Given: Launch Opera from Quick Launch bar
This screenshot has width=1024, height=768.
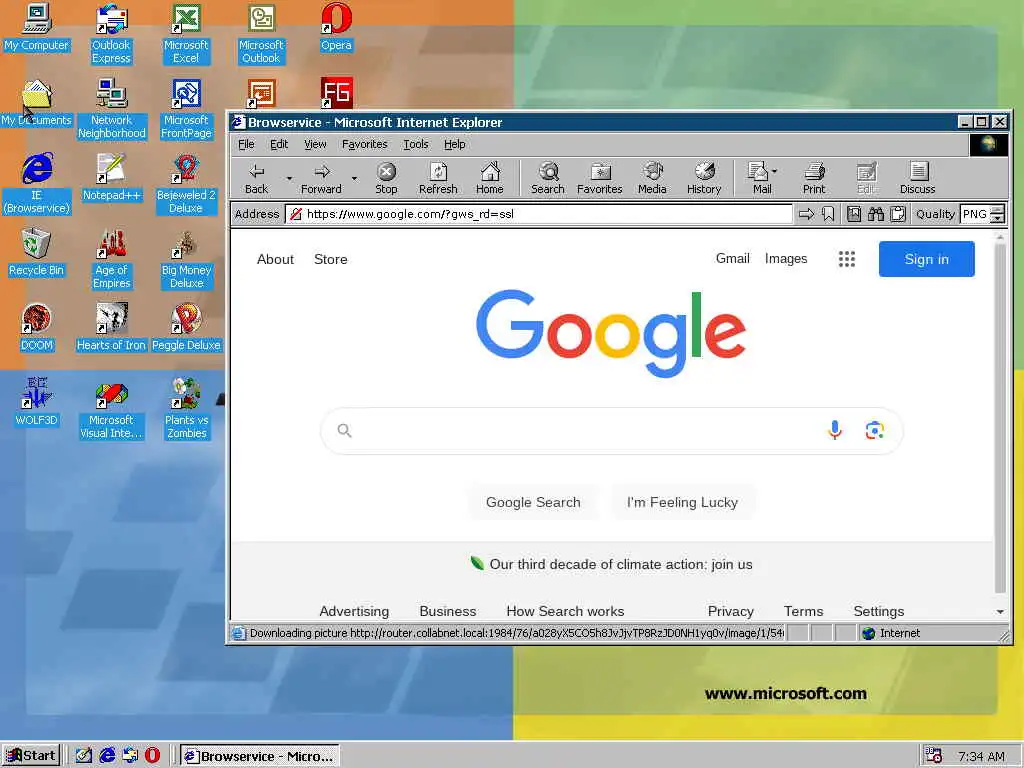Looking at the screenshot, I should pos(152,756).
